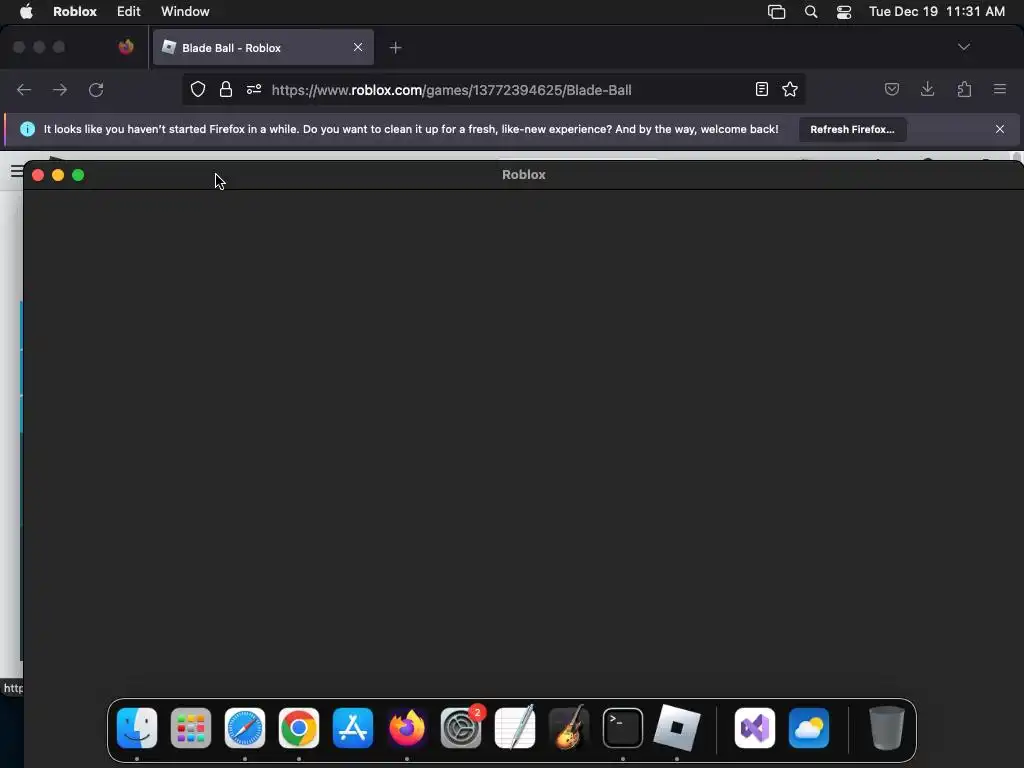Open the App Store from the Dock
Viewport: 1024px width, 768px height.
[x=353, y=728]
